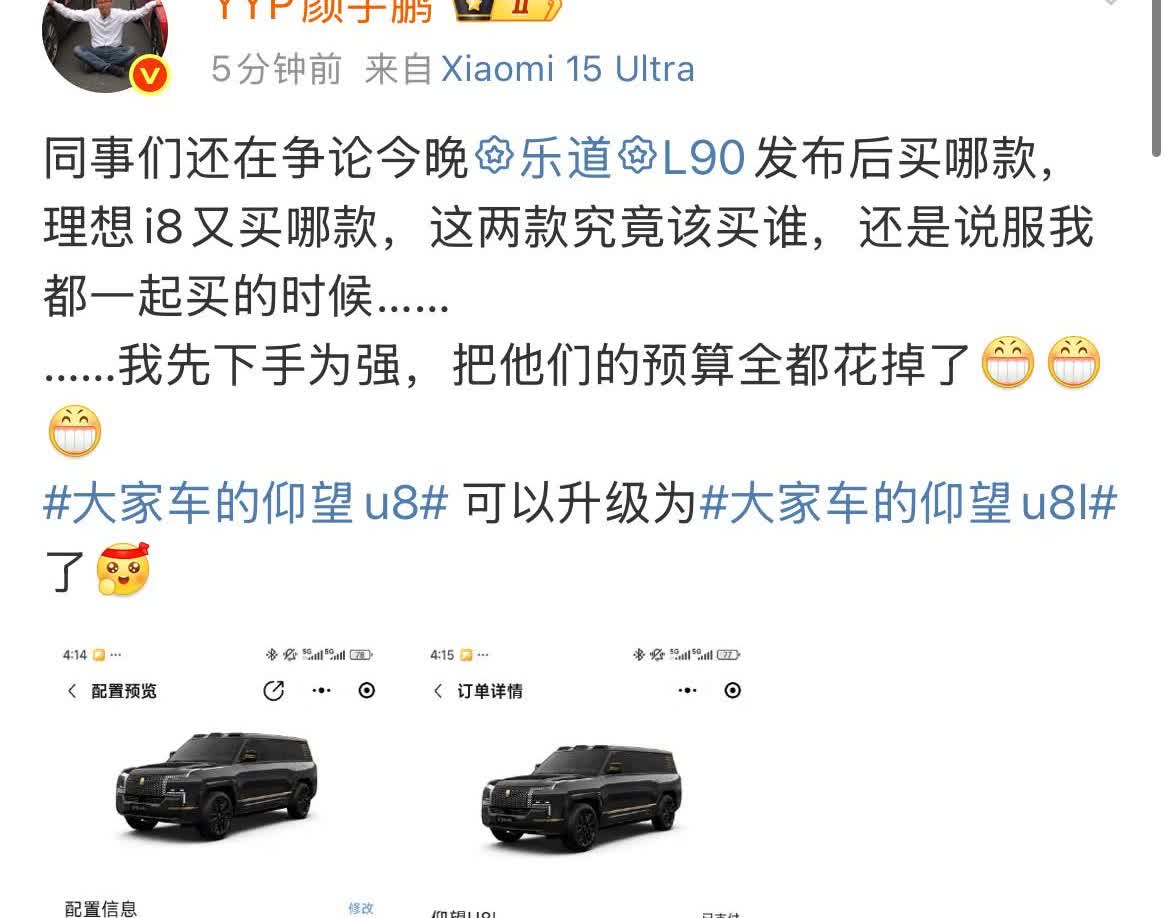Click the orange V verified badge

[150, 75]
